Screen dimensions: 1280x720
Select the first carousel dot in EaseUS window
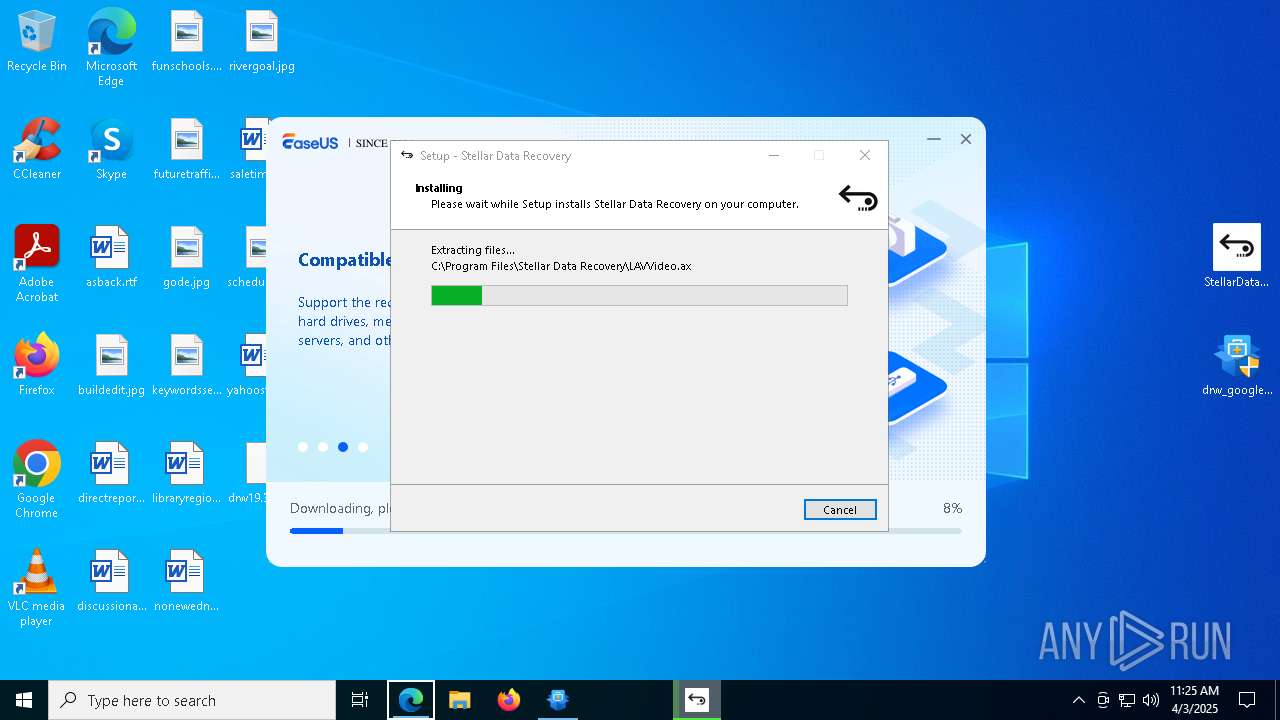pyautogui.click(x=303, y=447)
